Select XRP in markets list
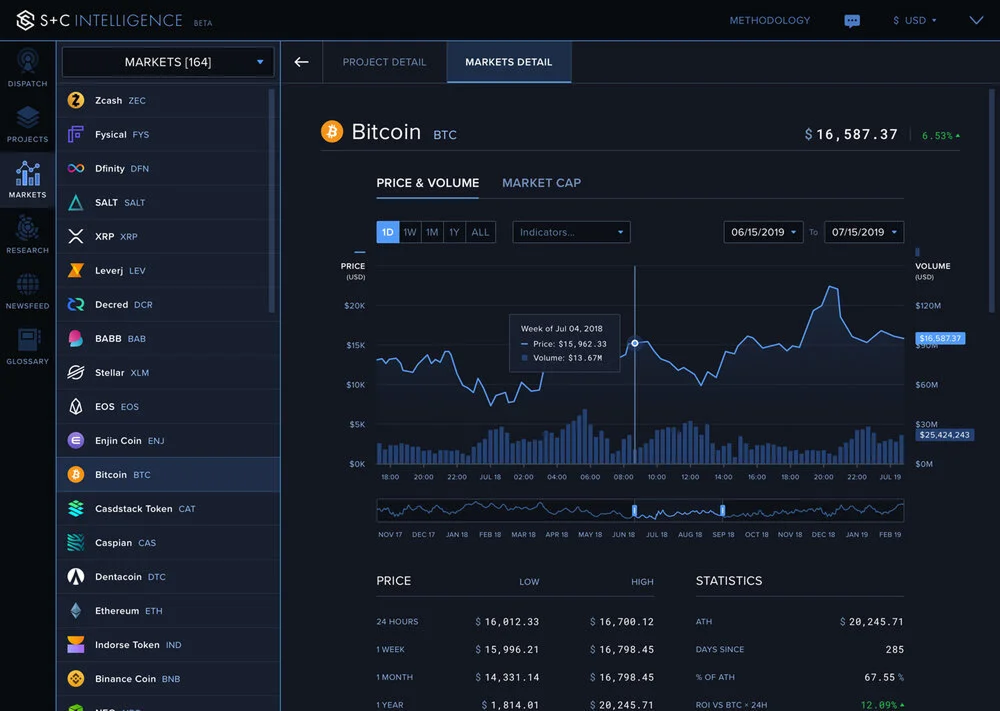Image resolution: width=1000 pixels, height=711 pixels. tap(168, 236)
